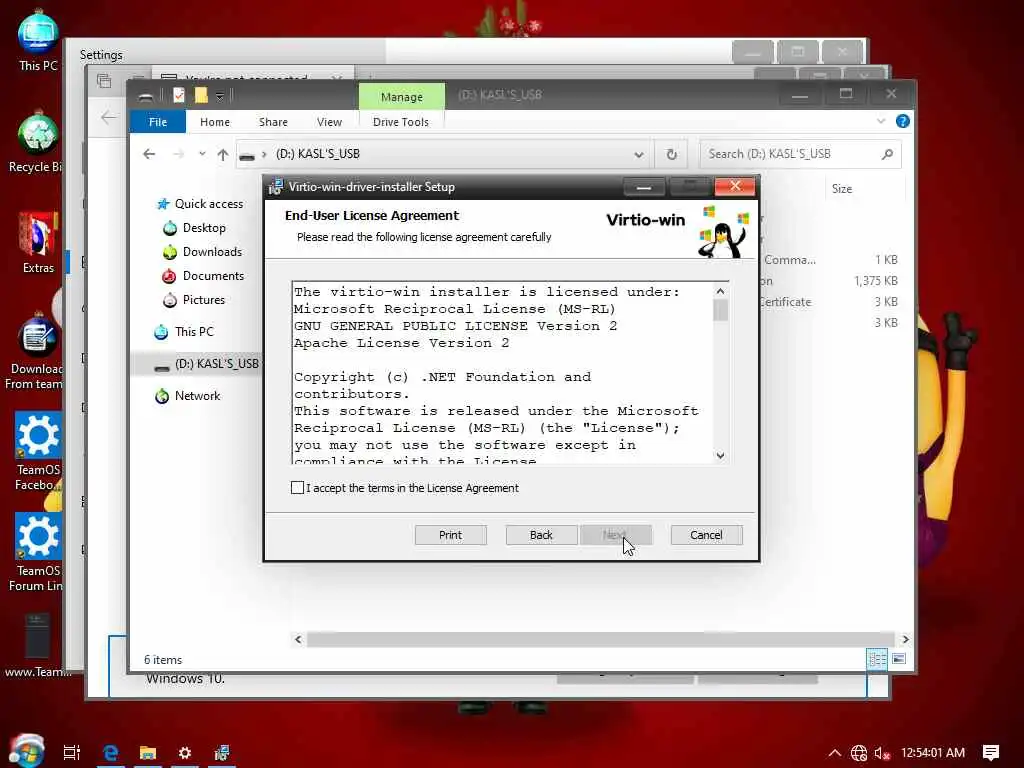Viewport: 1024px width, 768px height.
Task: Open TeamOS Forum Link desktop shortcut
Action: tap(37, 552)
